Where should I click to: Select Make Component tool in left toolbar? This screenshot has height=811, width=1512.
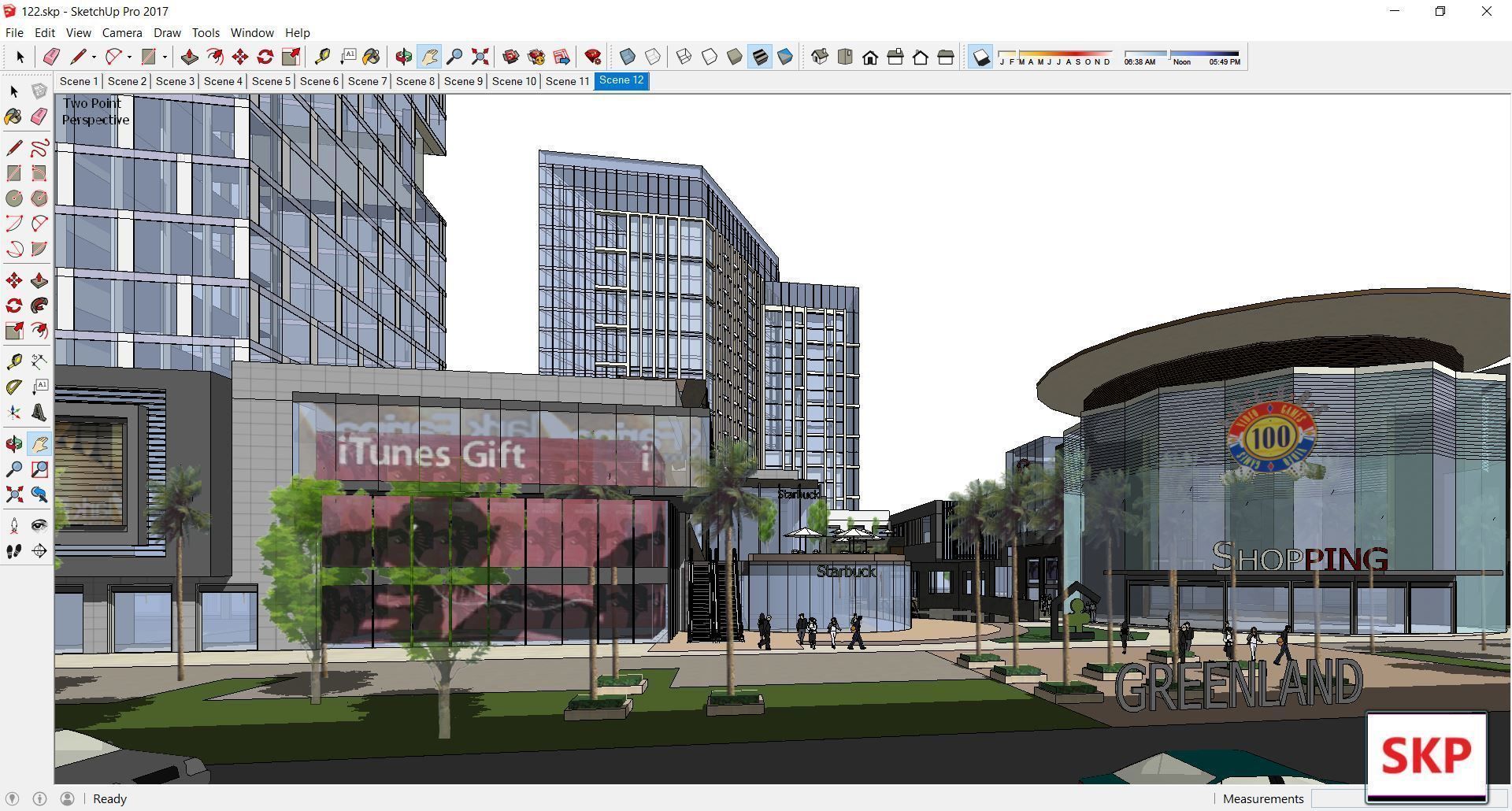click(x=39, y=91)
